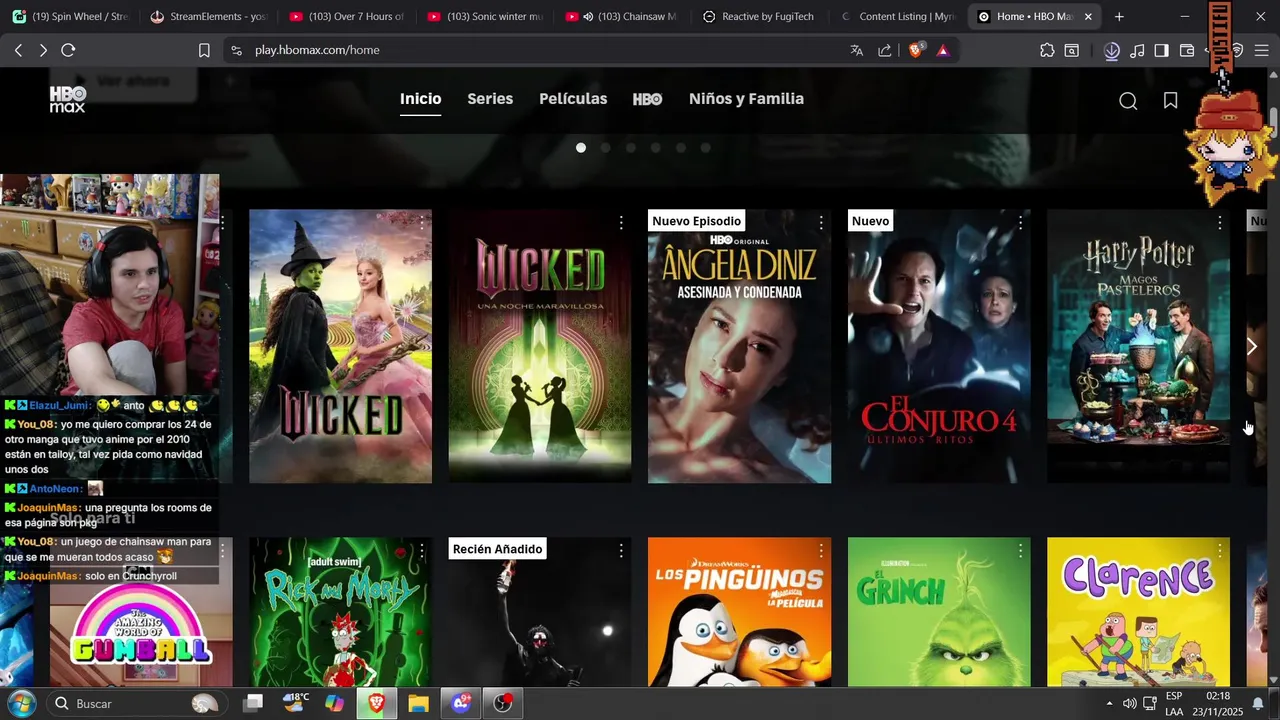The width and height of the screenshot is (1280, 720).
Task: Open Películas section in navigation
Action: (573, 99)
